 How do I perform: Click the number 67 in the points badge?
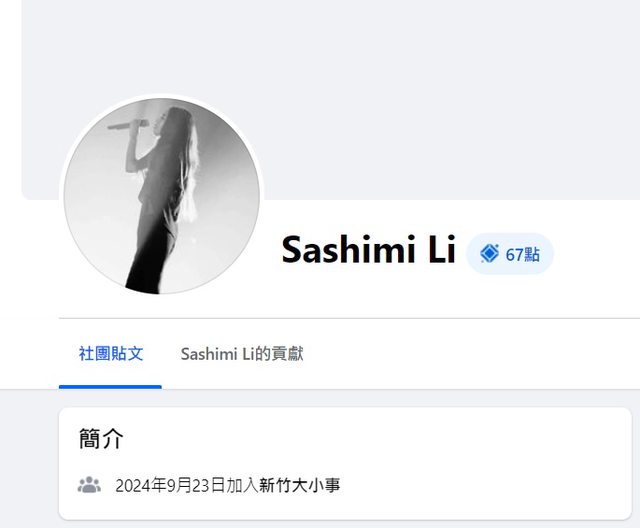tap(514, 255)
